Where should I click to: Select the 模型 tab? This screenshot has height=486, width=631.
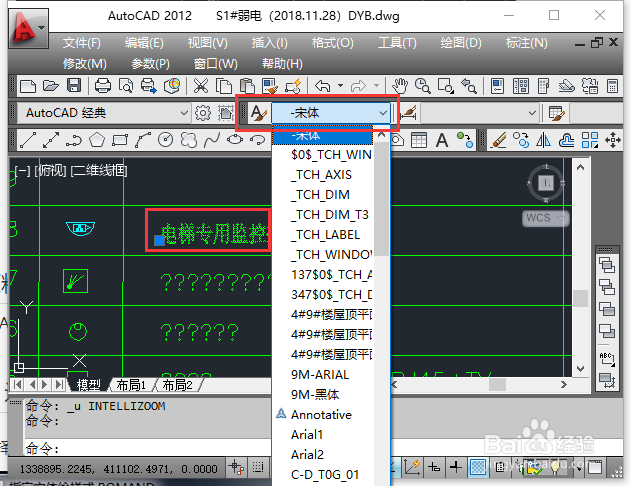click(x=89, y=385)
